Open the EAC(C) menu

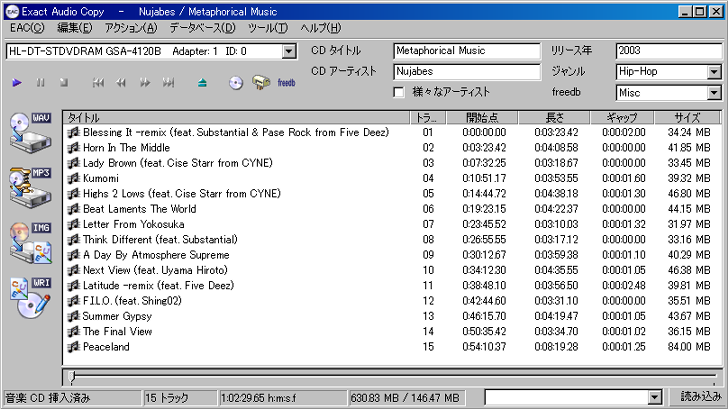27,28
